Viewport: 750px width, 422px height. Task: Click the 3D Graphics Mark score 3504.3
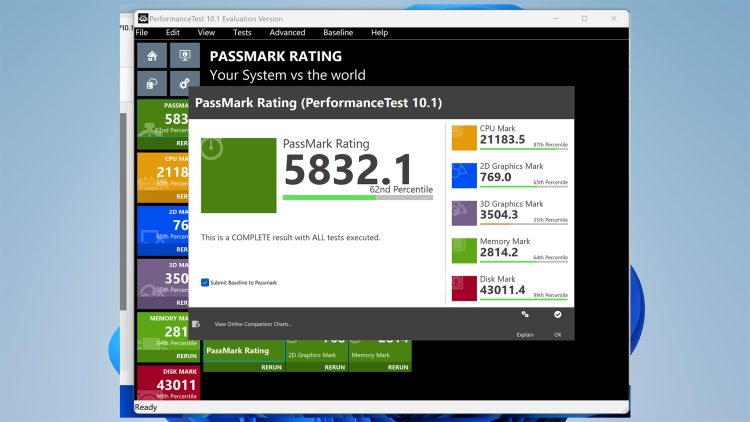point(499,215)
